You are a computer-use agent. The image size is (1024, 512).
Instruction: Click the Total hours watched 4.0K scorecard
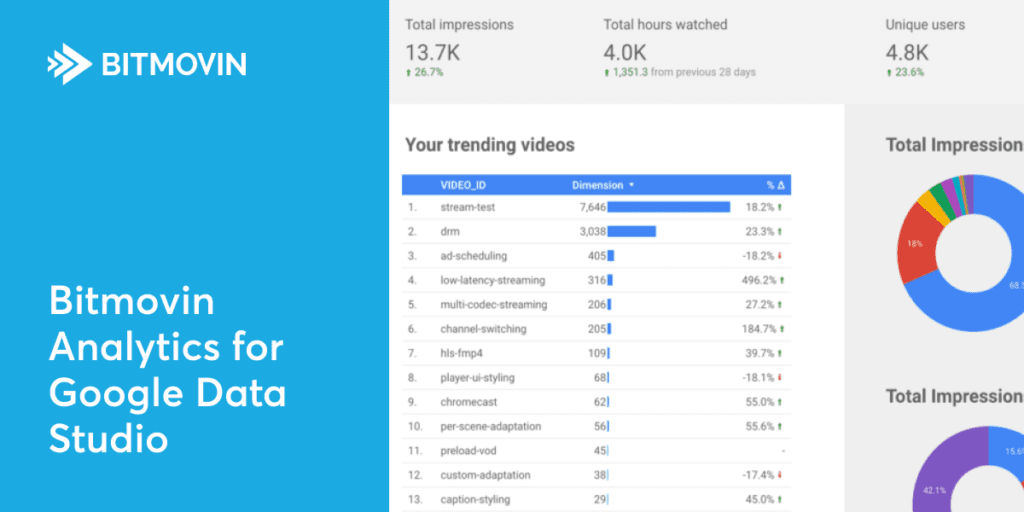[679, 48]
